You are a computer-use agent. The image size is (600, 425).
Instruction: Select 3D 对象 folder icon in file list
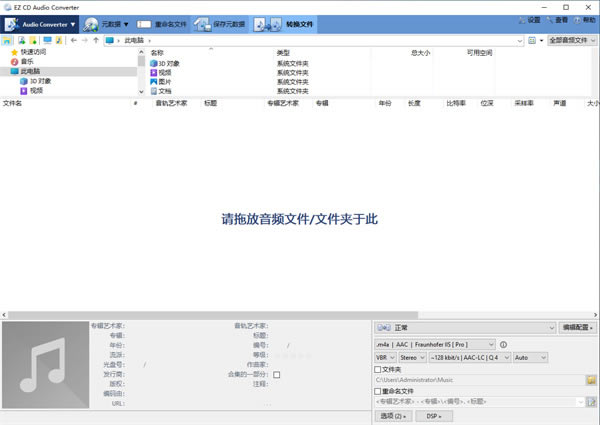click(x=153, y=64)
